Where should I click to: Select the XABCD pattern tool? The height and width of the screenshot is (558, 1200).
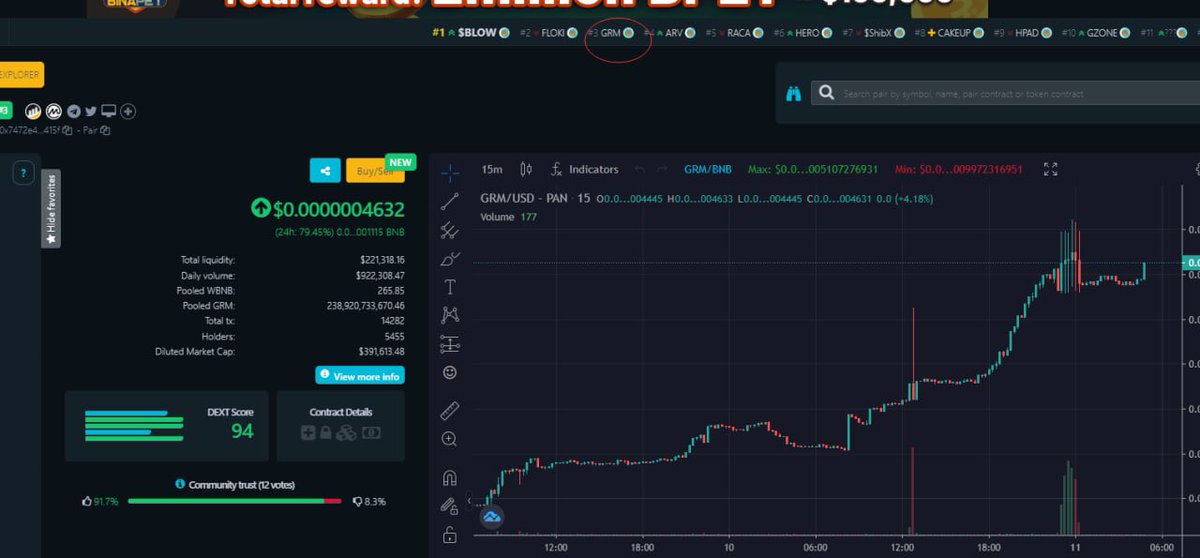pyautogui.click(x=450, y=314)
